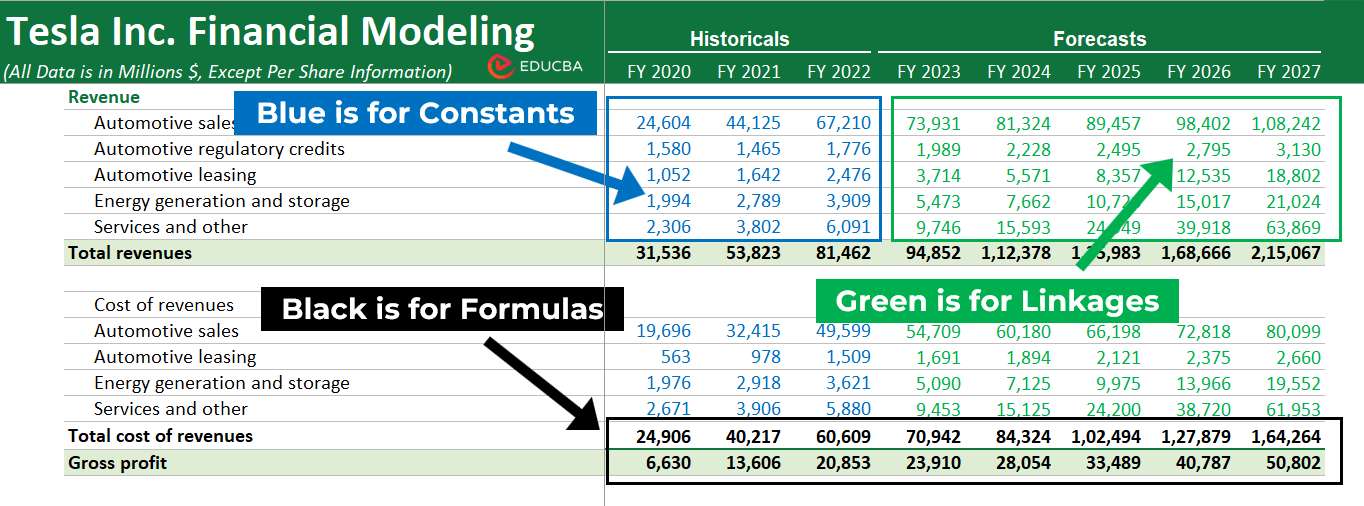Select the automotive leasing forecast cell 5,571
The image size is (1364, 506).
pyautogui.click(x=1028, y=176)
